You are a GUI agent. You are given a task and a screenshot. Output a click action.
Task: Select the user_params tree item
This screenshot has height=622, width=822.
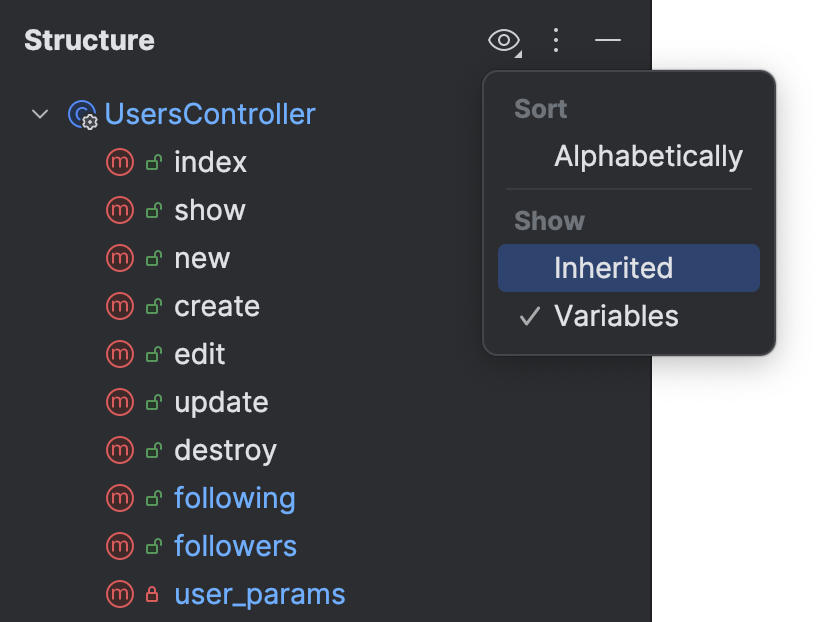tap(259, 594)
